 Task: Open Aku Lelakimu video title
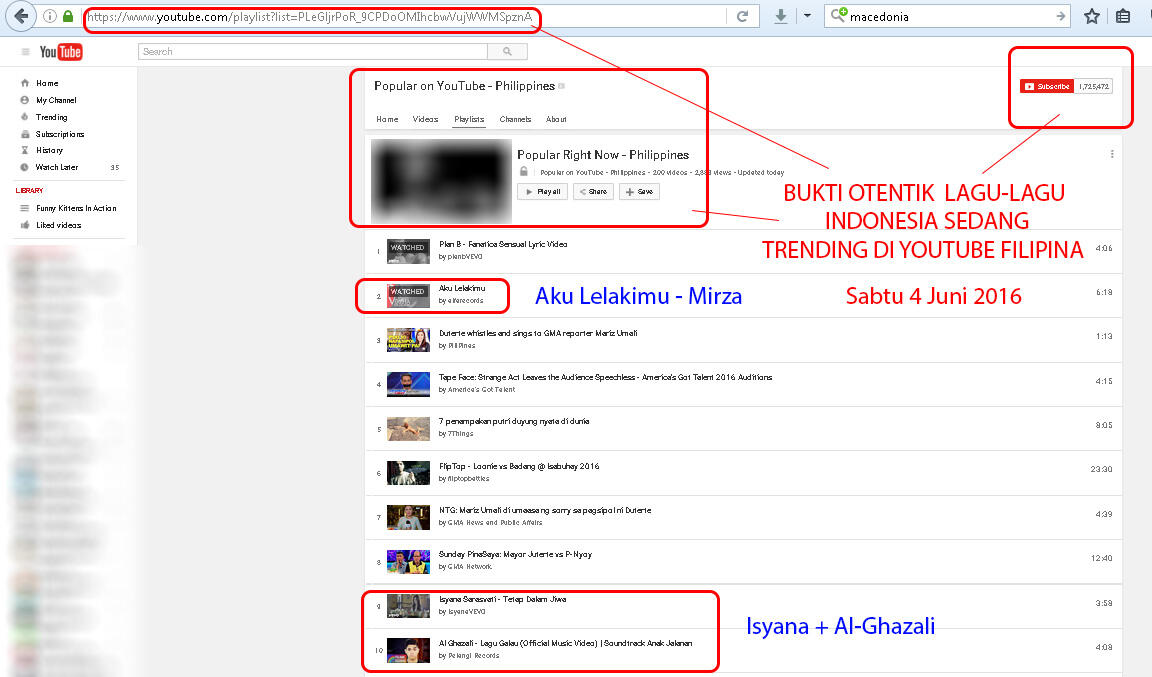pyautogui.click(x=462, y=288)
